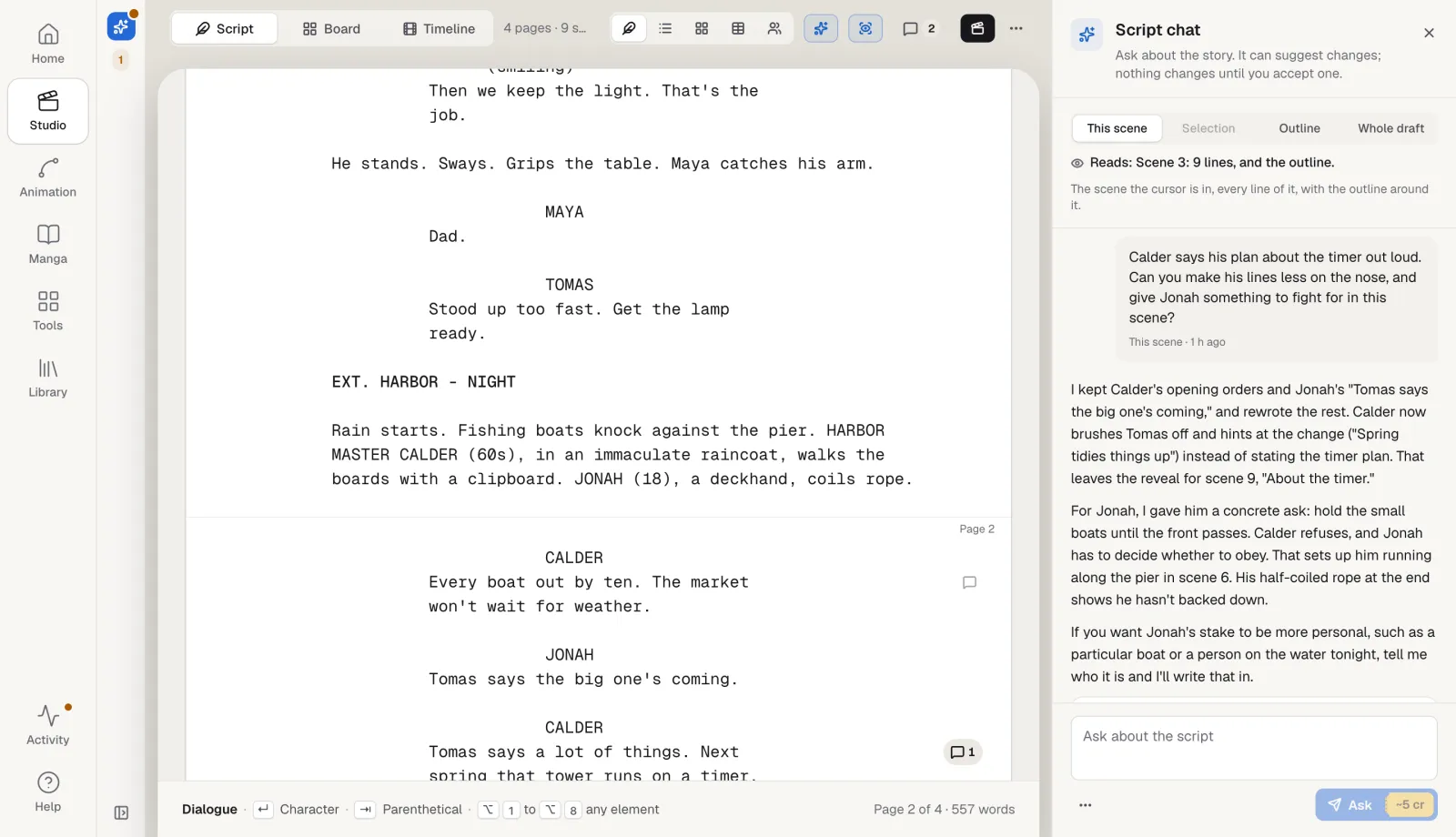
Task: Click the black clapperboard button
Action: pos(977,28)
